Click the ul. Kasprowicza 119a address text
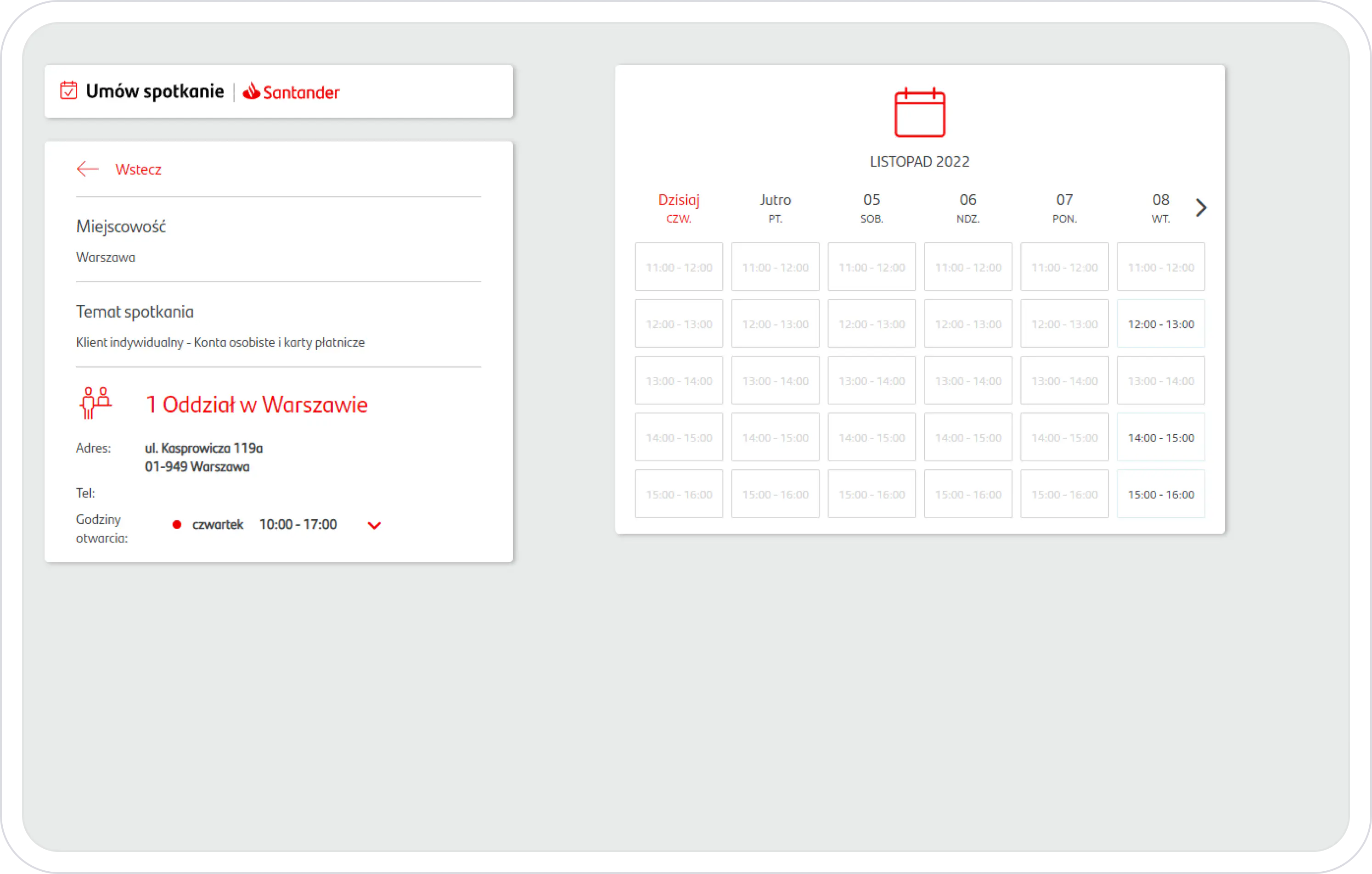This screenshot has width=1372, height=874. click(x=203, y=448)
